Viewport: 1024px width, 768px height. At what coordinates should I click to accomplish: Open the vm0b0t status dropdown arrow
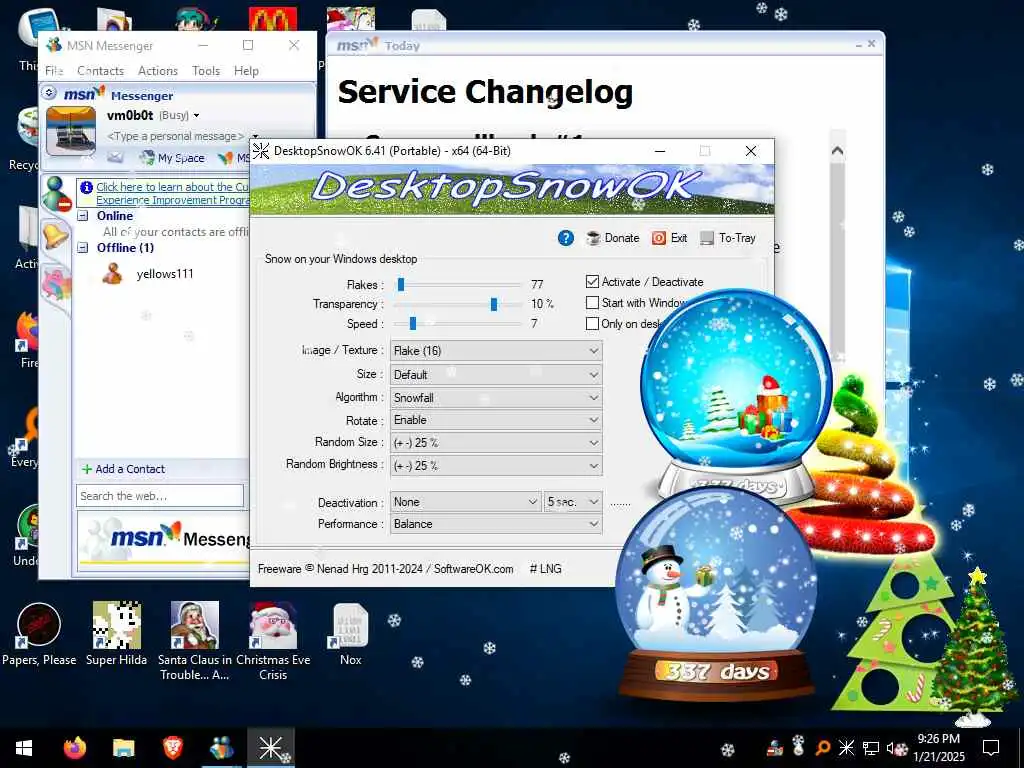pos(196,116)
